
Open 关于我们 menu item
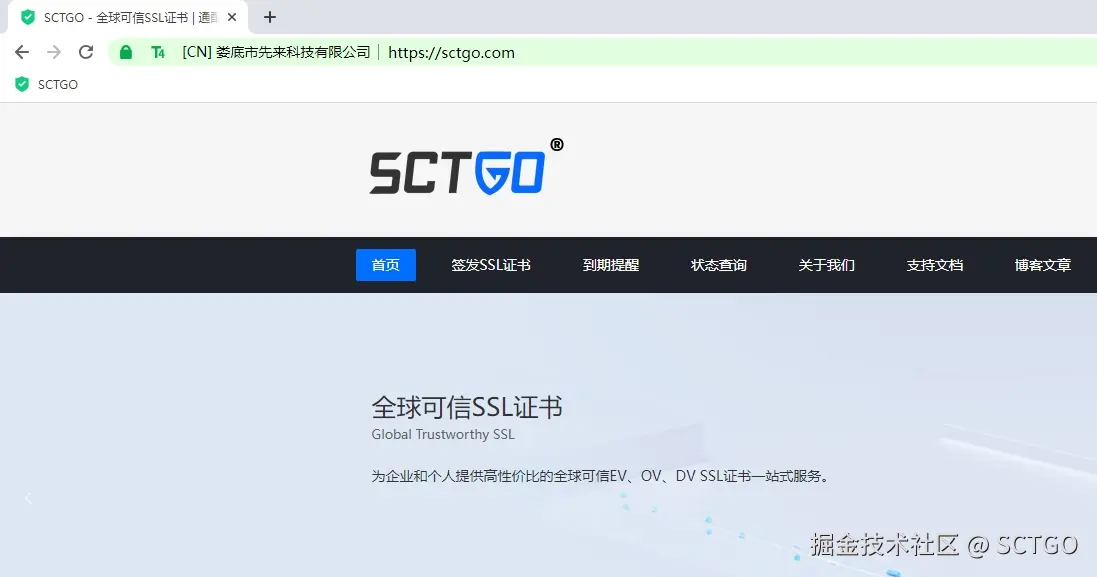[x=826, y=265]
